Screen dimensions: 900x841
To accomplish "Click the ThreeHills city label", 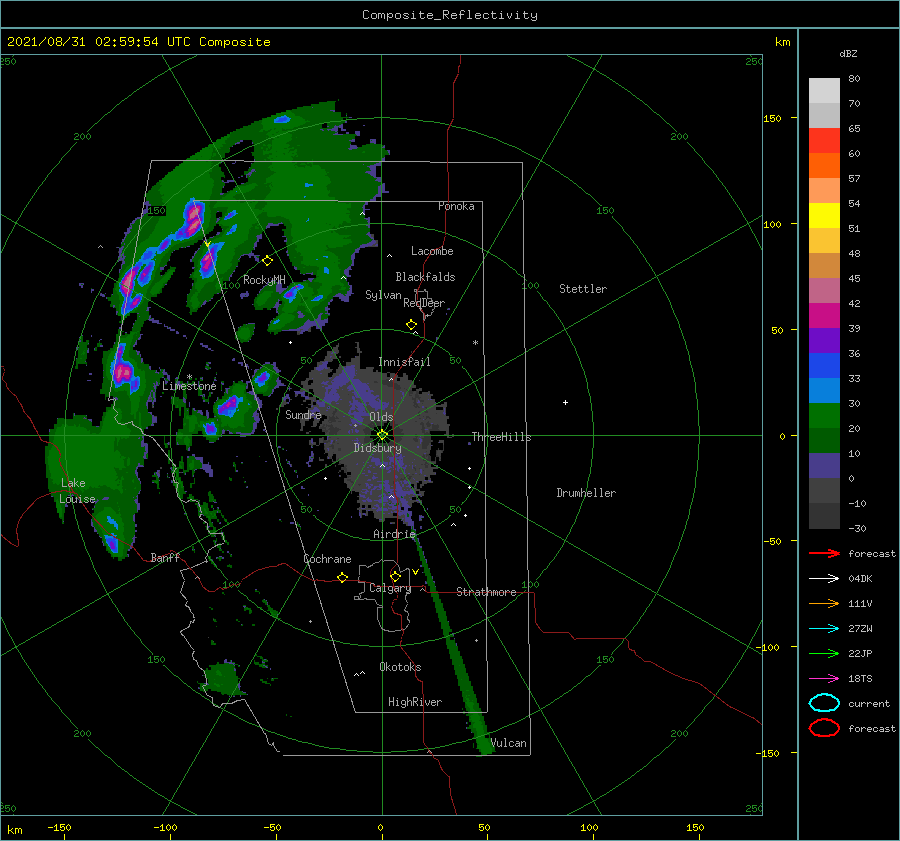I will (502, 437).
